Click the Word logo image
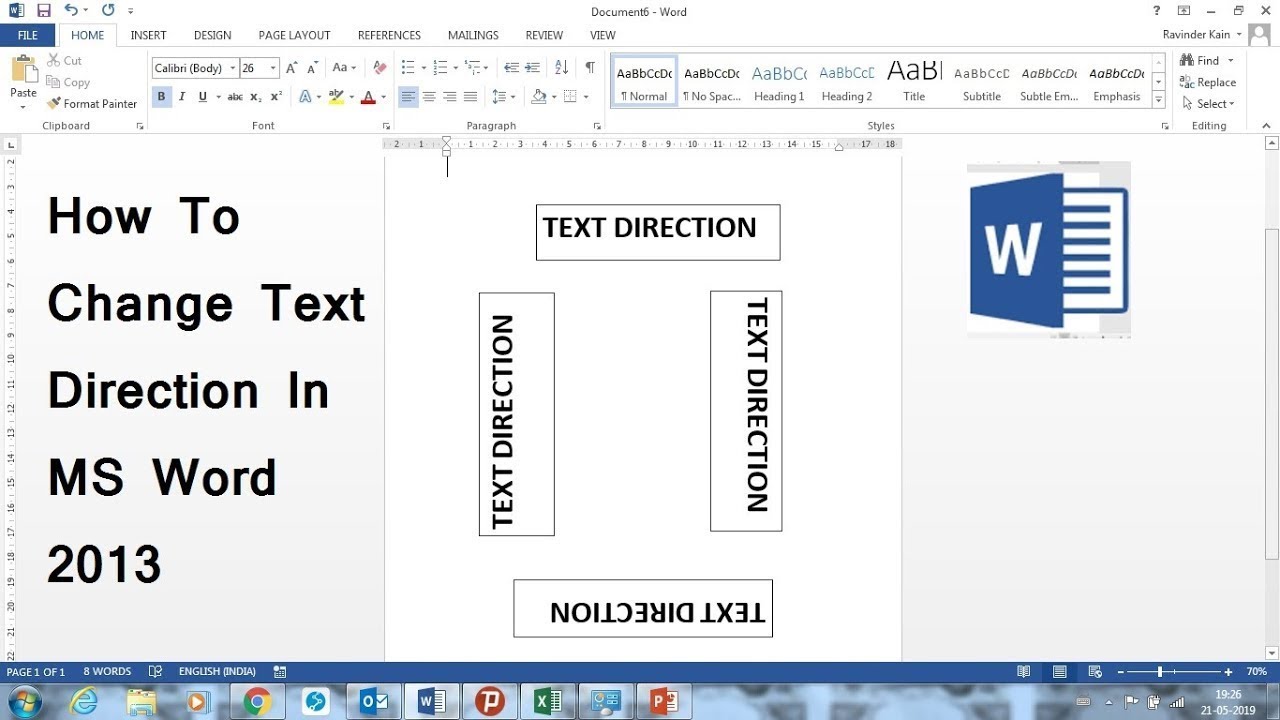The height and width of the screenshot is (720, 1280). click(x=1048, y=250)
